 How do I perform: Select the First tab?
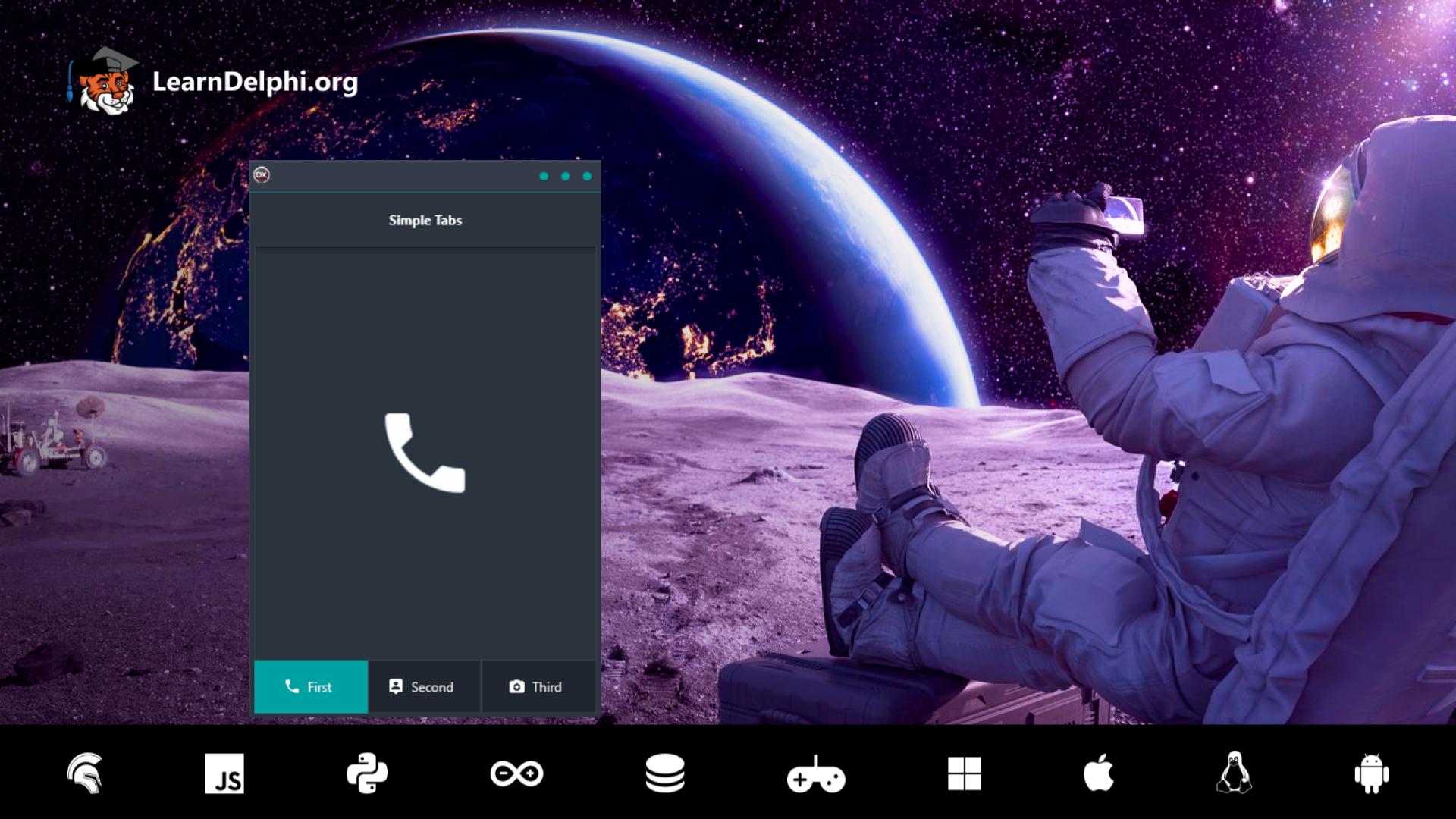311,687
